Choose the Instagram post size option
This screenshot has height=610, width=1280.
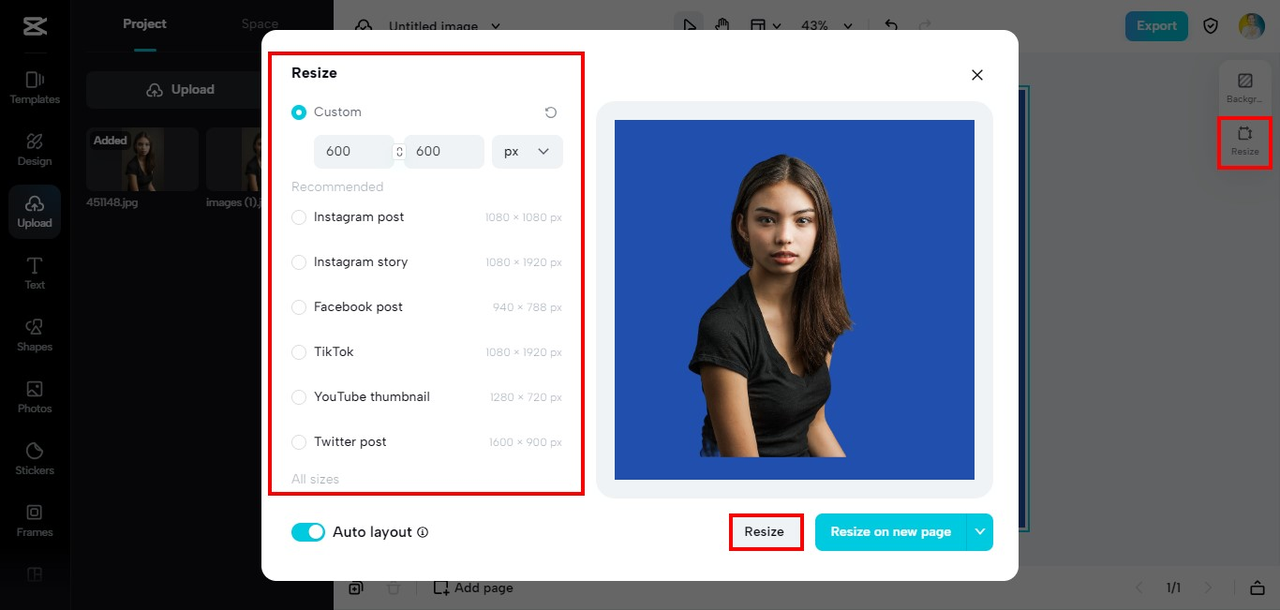pos(427,217)
